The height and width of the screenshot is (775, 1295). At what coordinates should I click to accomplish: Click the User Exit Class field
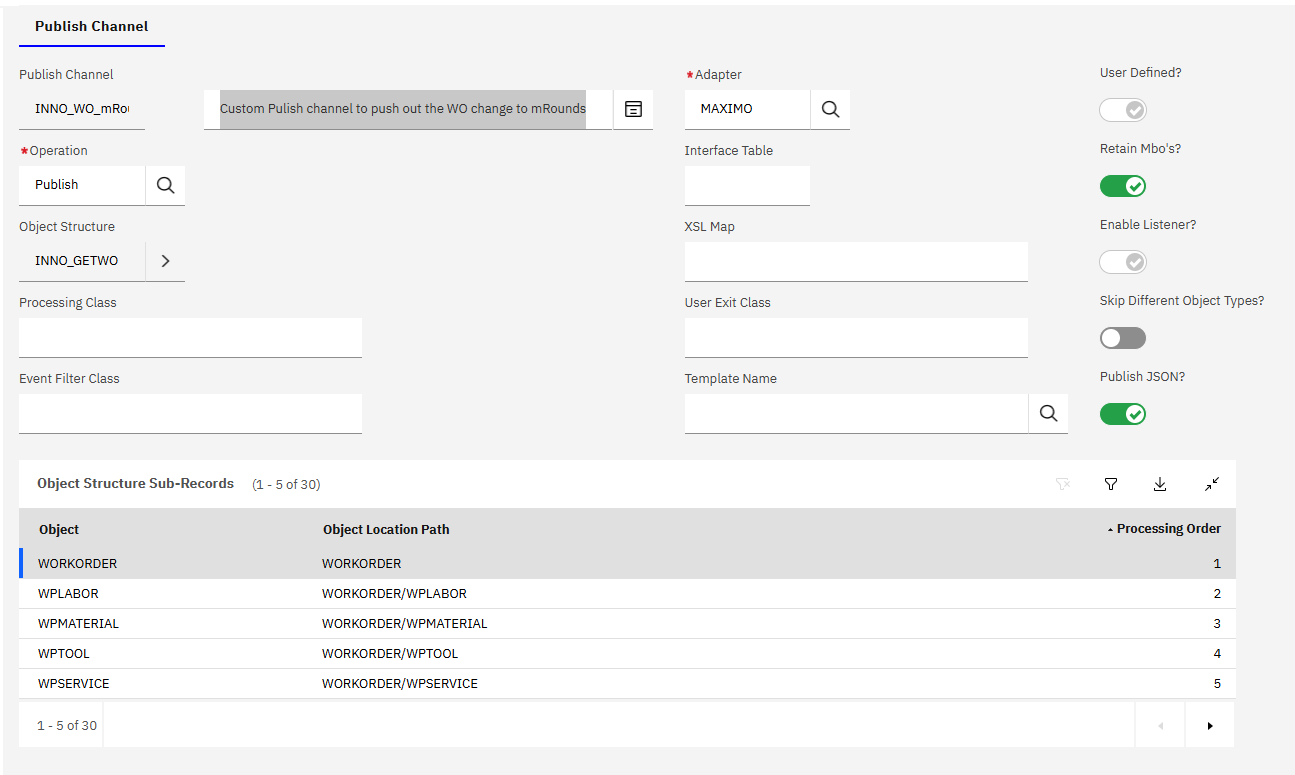(x=856, y=337)
